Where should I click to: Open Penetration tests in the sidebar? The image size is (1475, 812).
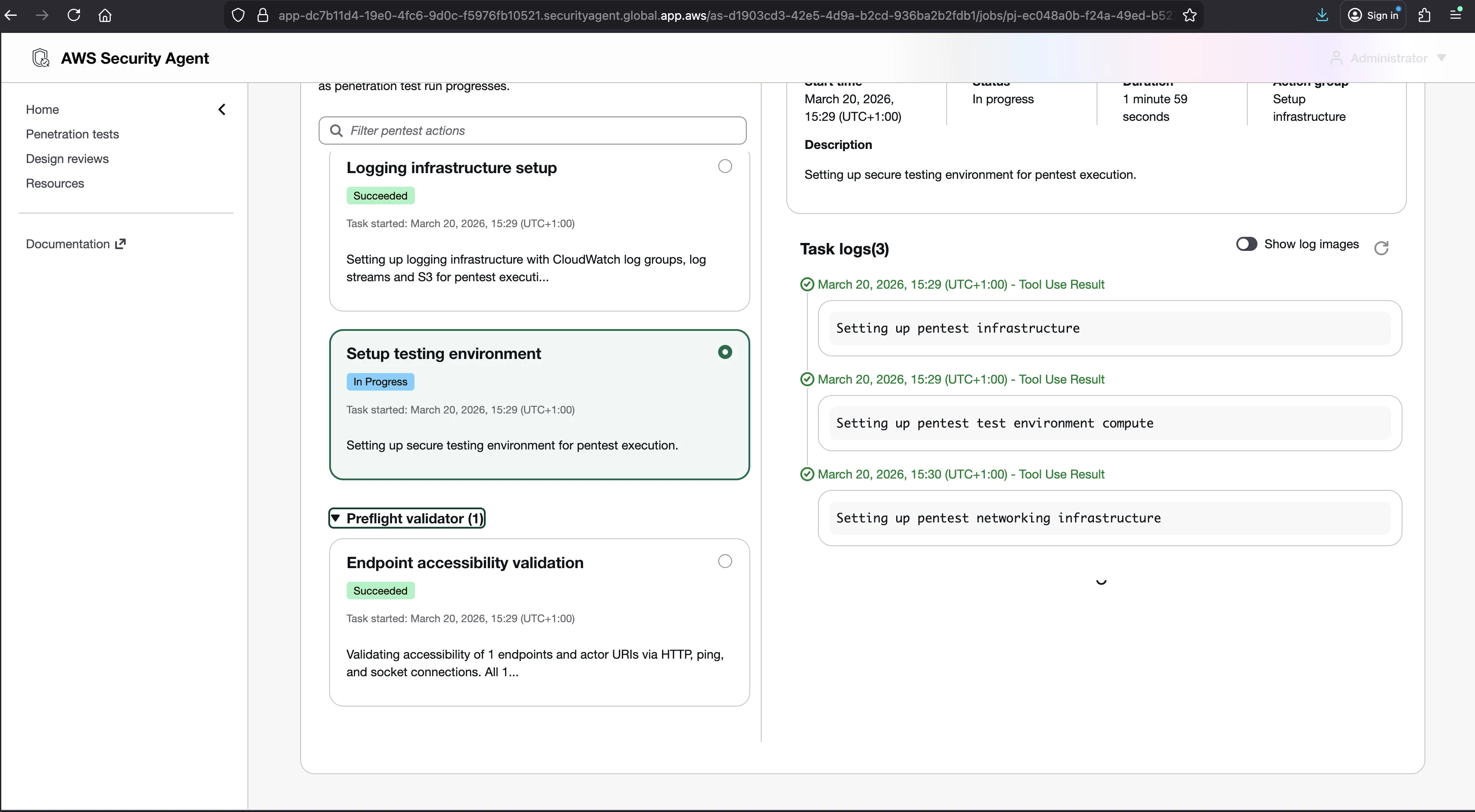[x=72, y=134]
